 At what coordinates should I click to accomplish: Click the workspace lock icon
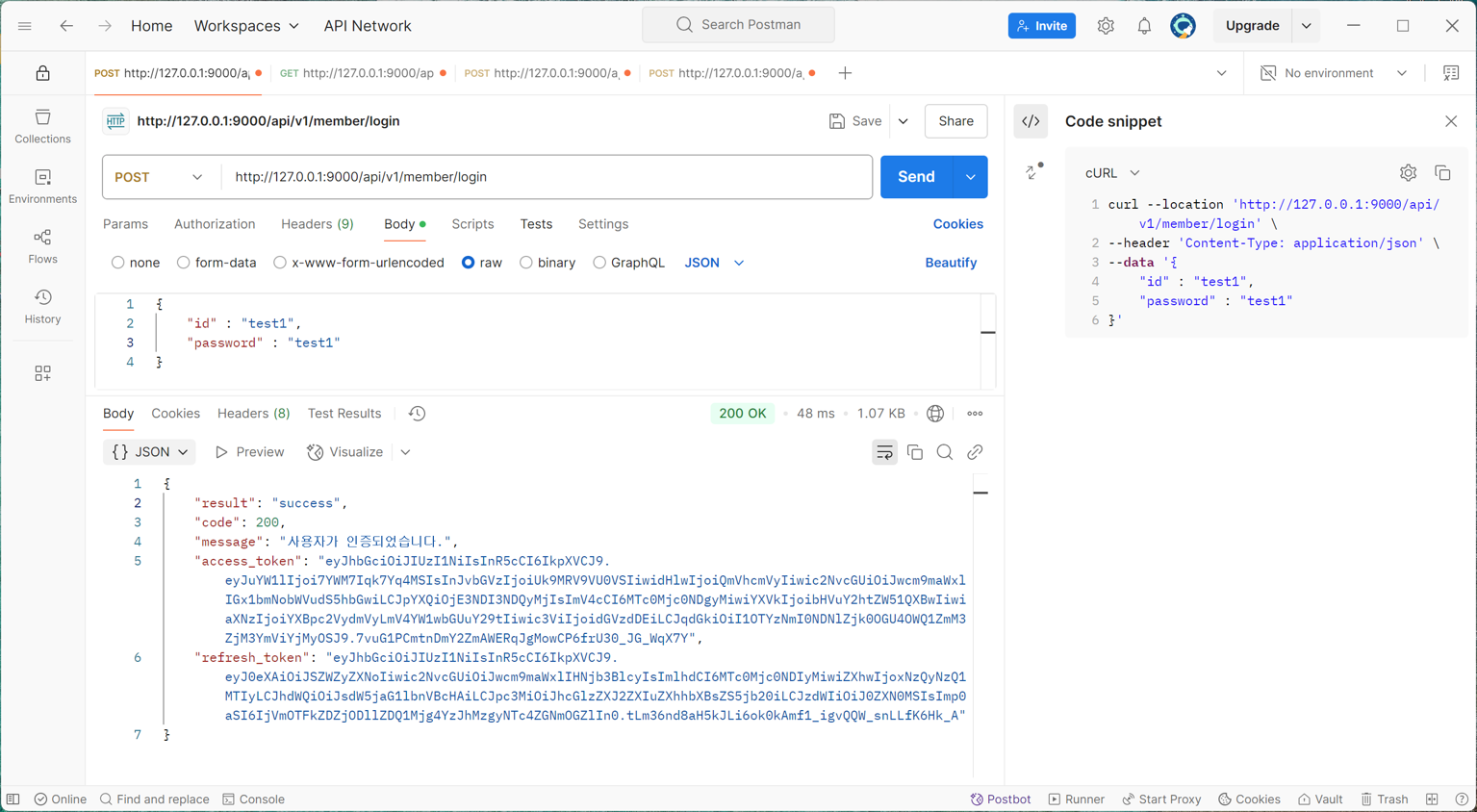pyautogui.click(x=42, y=73)
